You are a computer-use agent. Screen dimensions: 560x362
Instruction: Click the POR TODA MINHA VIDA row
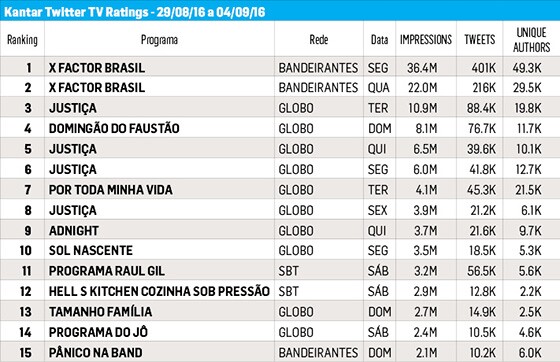pyautogui.click(x=280, y=190)
